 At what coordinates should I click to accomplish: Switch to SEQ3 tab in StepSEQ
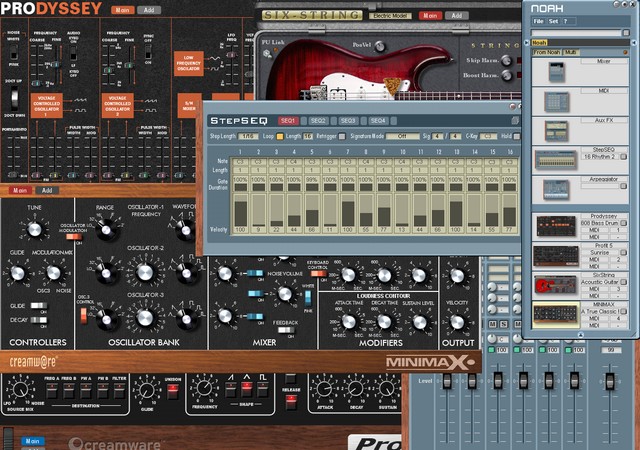(x=348, y=121)
